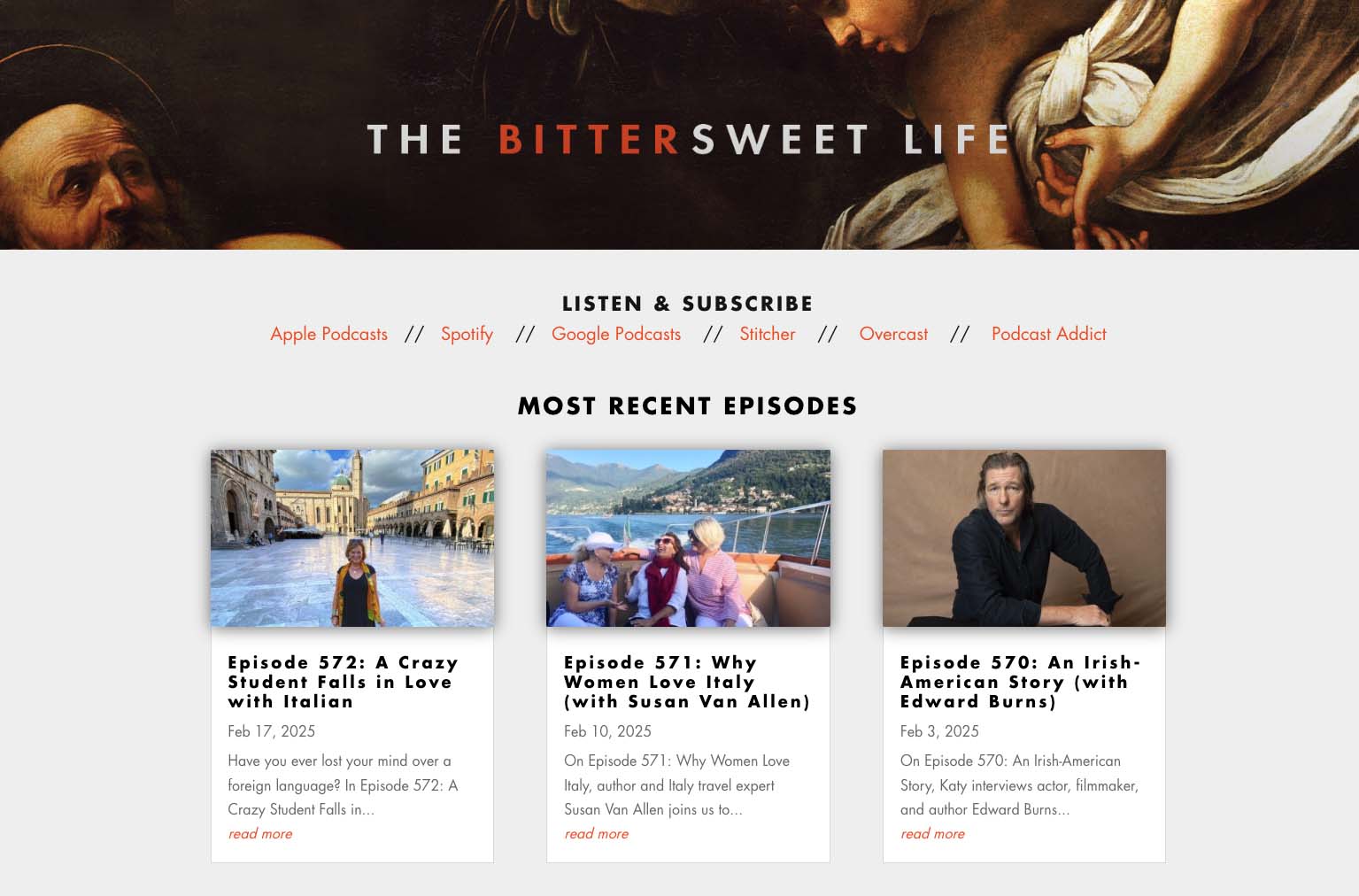The width and height of the screenshot is (1359, 896).
Task: Click read more under Episode 571
Action: (x=597, y=834)
